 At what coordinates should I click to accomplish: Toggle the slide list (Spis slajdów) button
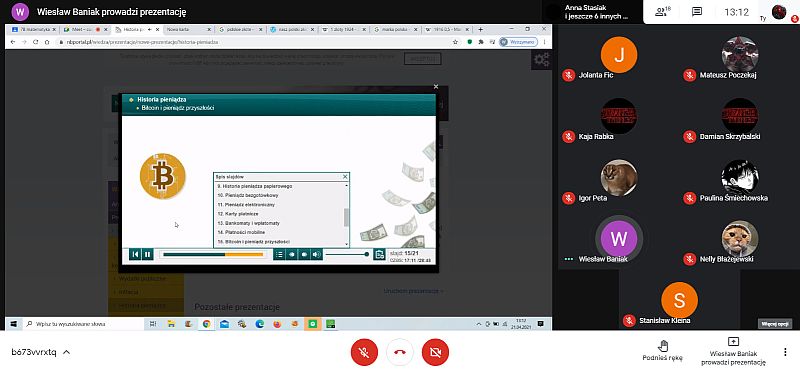tap(279, 254)
